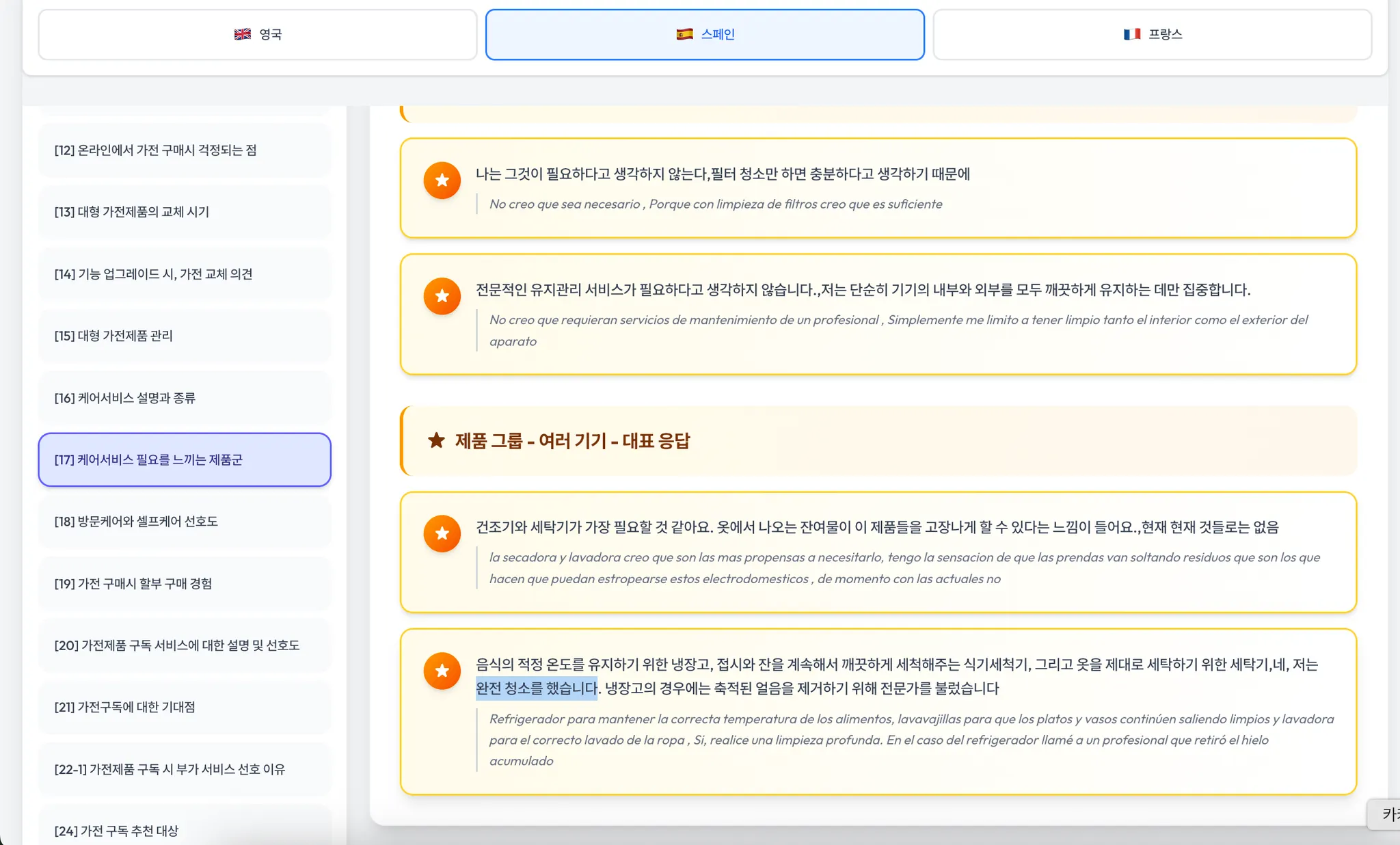The image size is (1400, 845).
Task: Click the star in 제품 그룹 heading
Action: (x=436, y=440)
